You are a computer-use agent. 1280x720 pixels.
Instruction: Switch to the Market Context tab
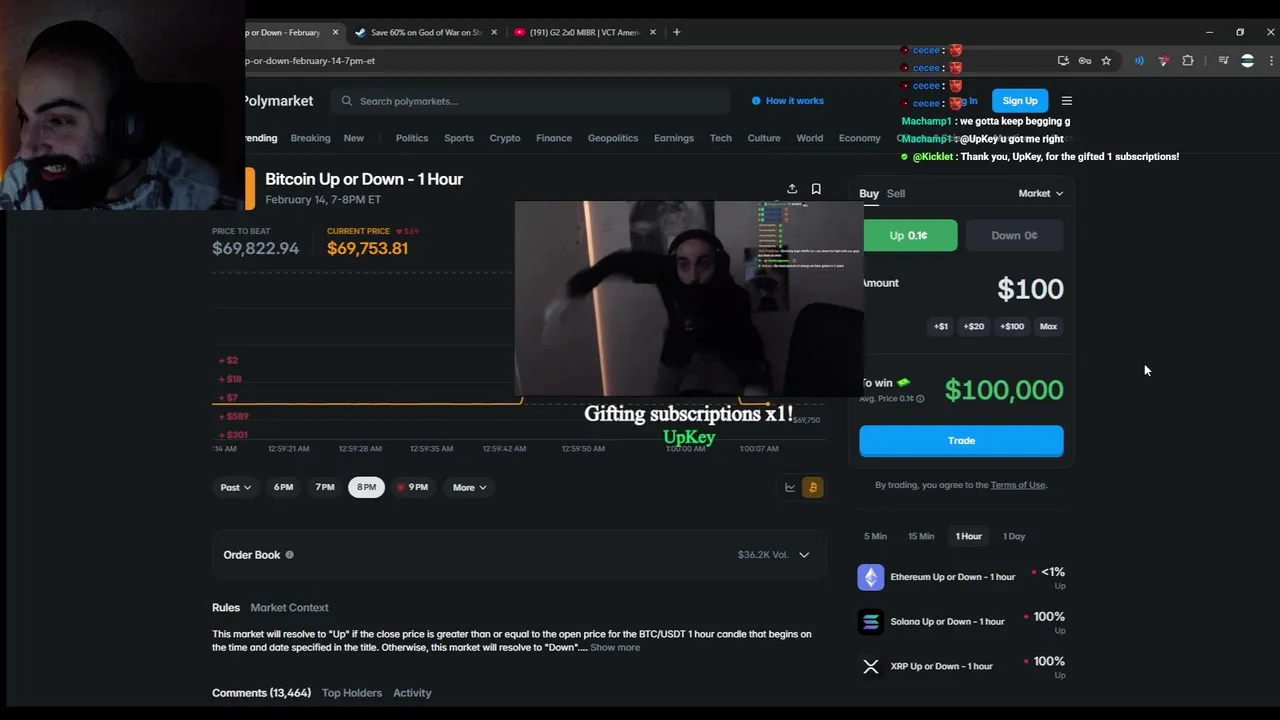[x=289, y=608]
